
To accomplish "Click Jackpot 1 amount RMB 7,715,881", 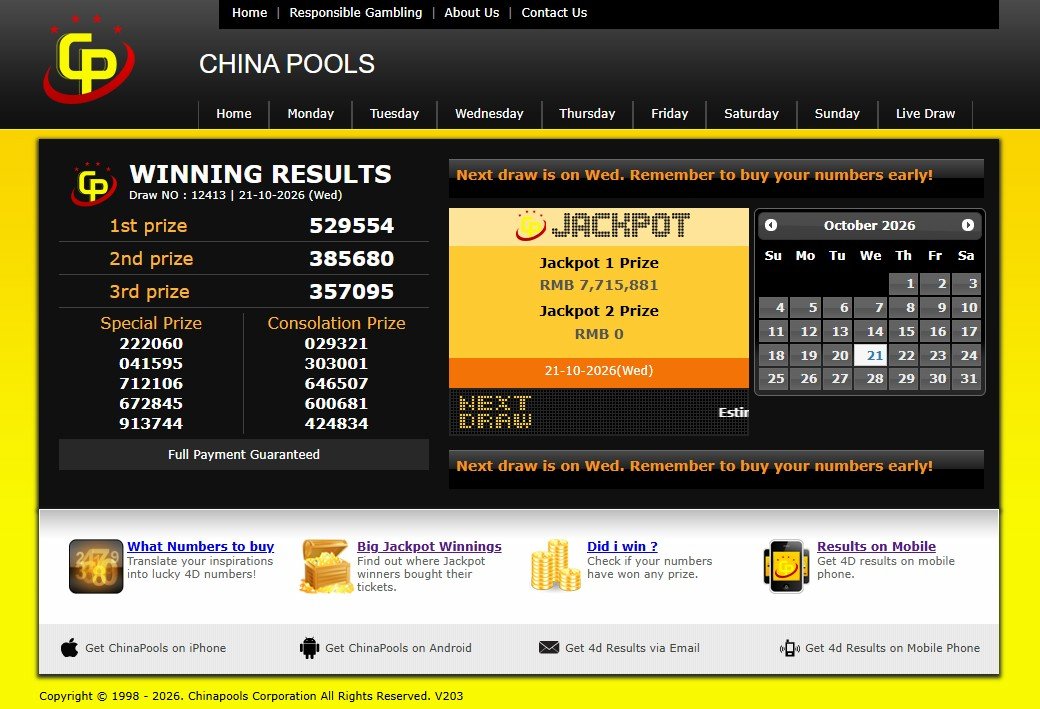I will [x=599, y=285].
